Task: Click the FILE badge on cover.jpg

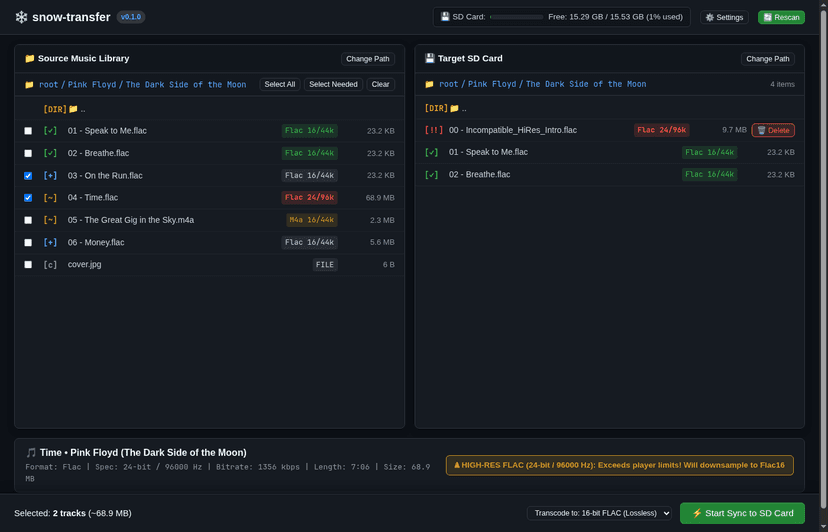Action: [325, 265]
